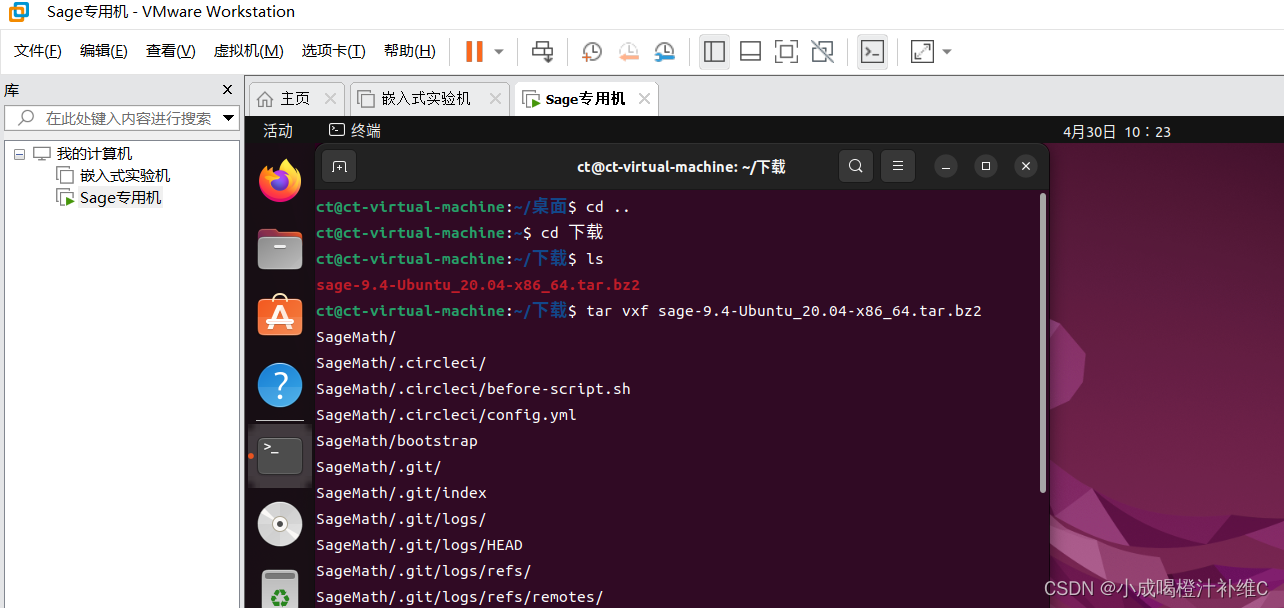Toggle the library sidebar view
The image size is (1284, 608).
(714, 51)
